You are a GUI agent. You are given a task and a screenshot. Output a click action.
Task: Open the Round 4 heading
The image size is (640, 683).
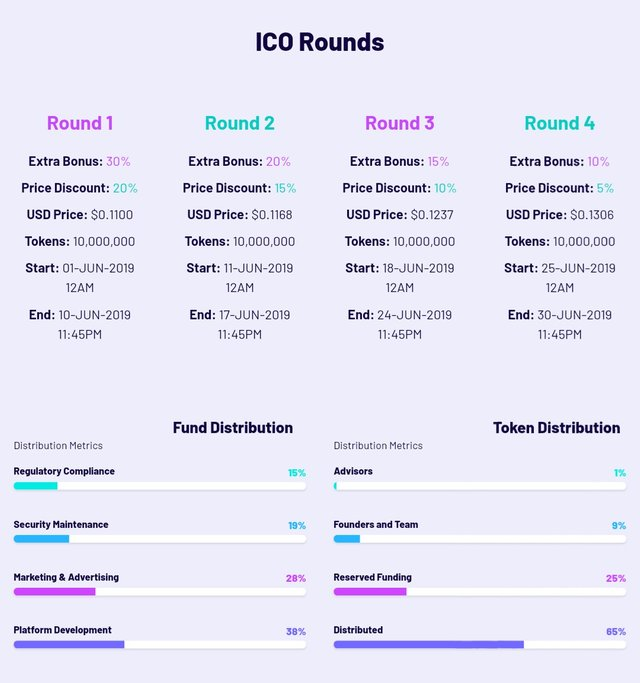click(560, 123)
